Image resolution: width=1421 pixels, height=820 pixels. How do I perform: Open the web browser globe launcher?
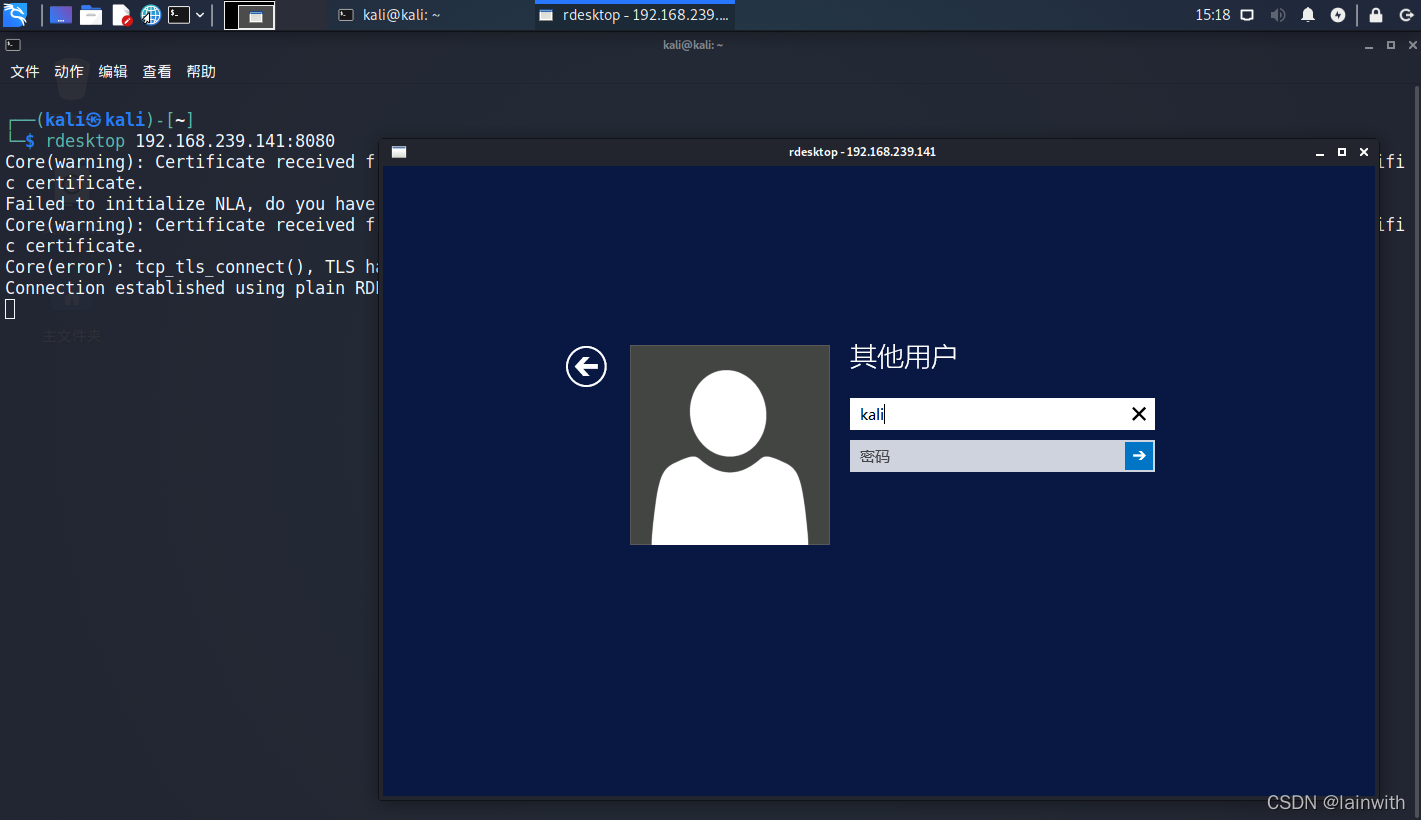(150, 15)
